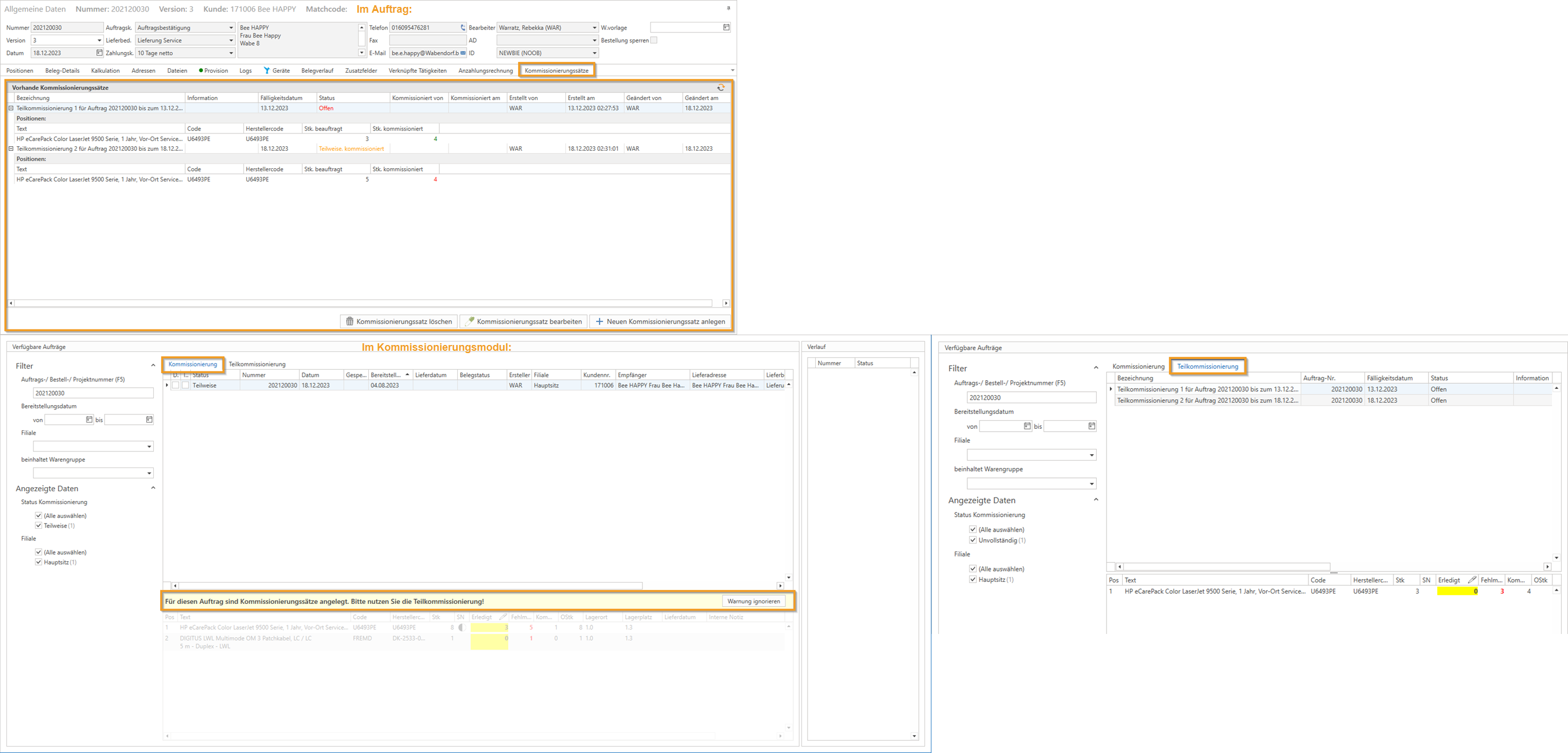Click the Auftragsnummer filter field with 202120030

click(x=93, y=393)
